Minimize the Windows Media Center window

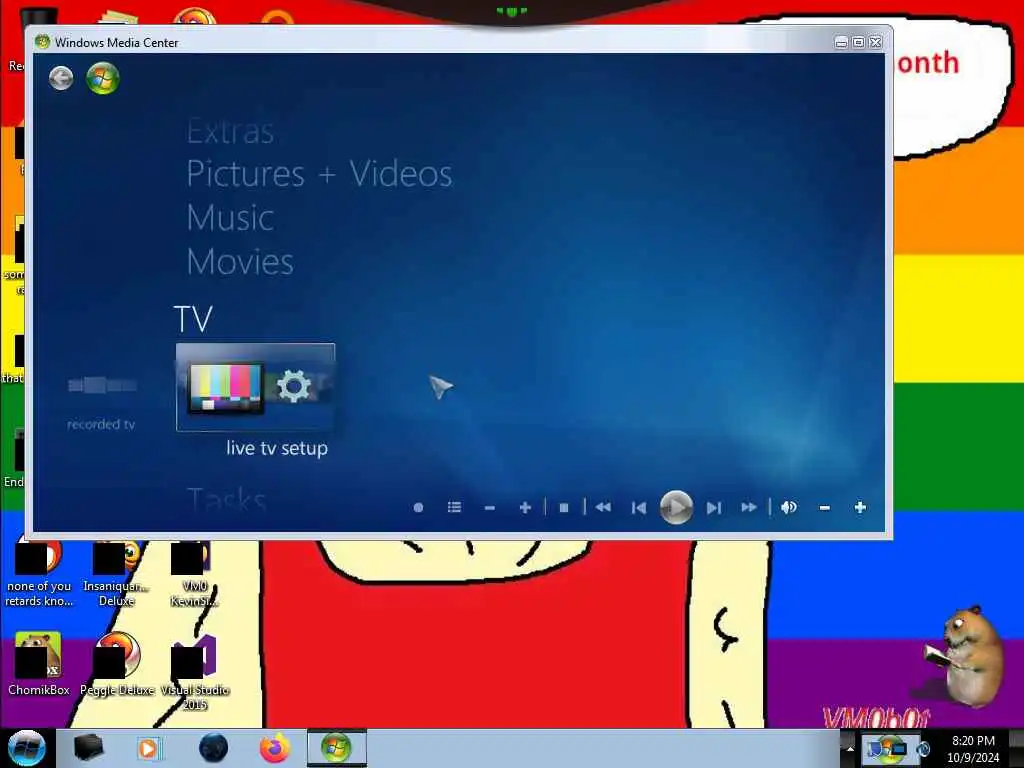click(841, 42)
